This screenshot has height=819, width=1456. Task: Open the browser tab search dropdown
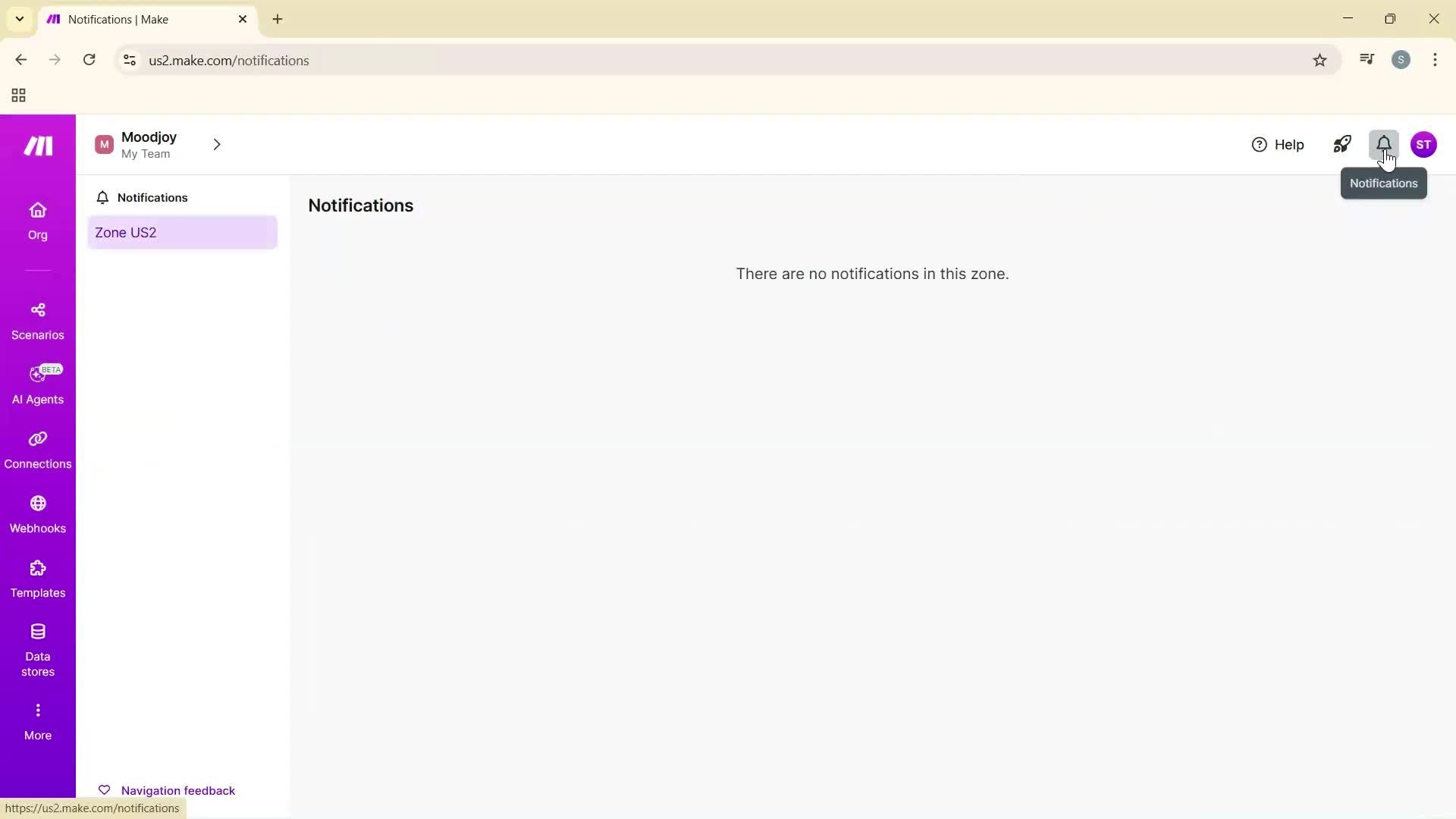point(19,19)
